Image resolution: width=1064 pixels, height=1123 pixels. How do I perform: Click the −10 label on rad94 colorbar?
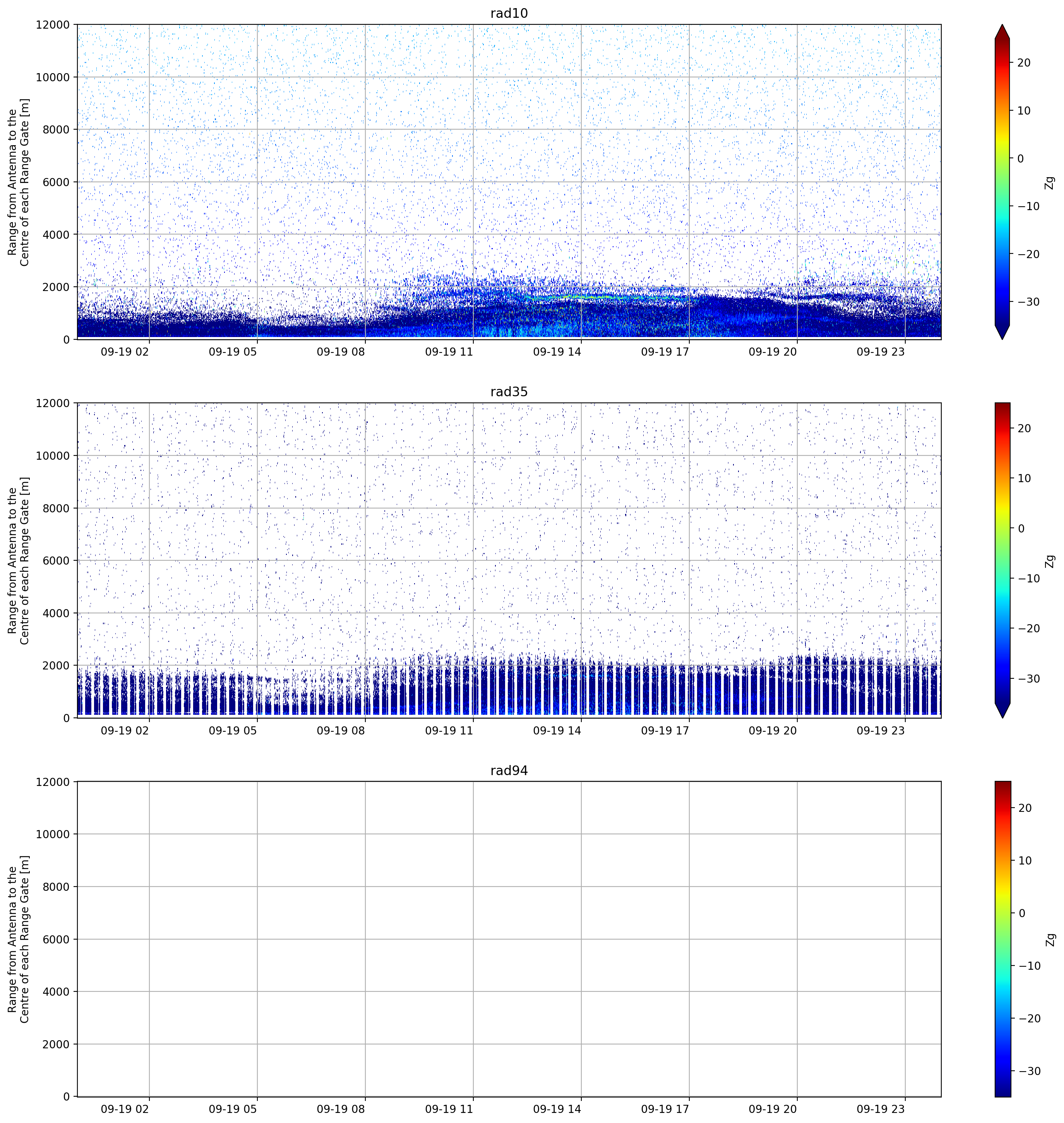pyautogui.click(x=1029, y=966)
